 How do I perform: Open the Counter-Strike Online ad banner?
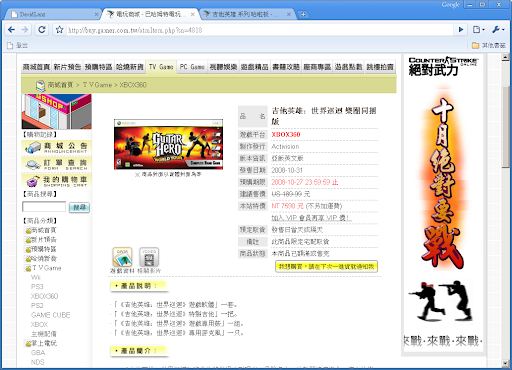(x=442, y=203)
